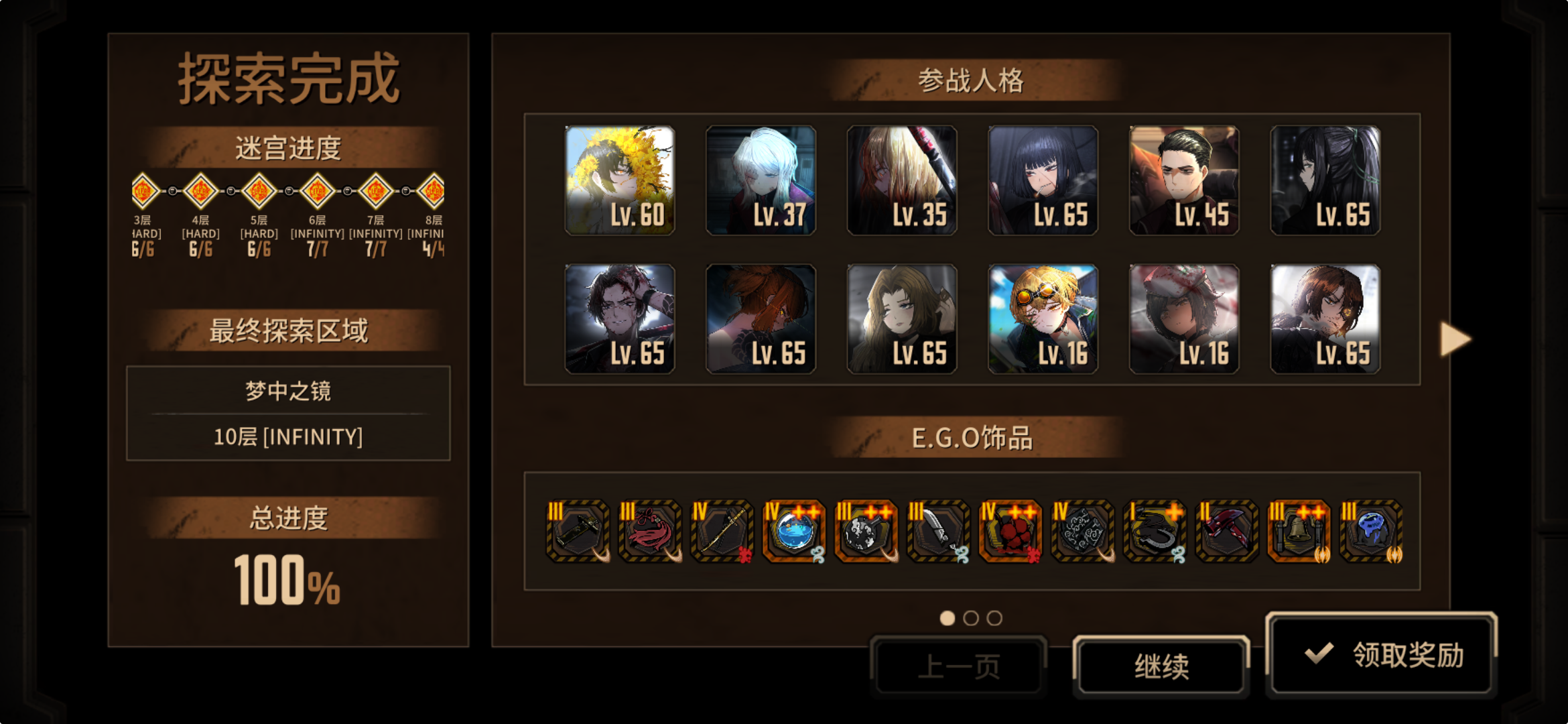Viewport: 1568px width, 724px height.
Task: Select the blue water orb E.G.O gift
Action: click(794, 531)
